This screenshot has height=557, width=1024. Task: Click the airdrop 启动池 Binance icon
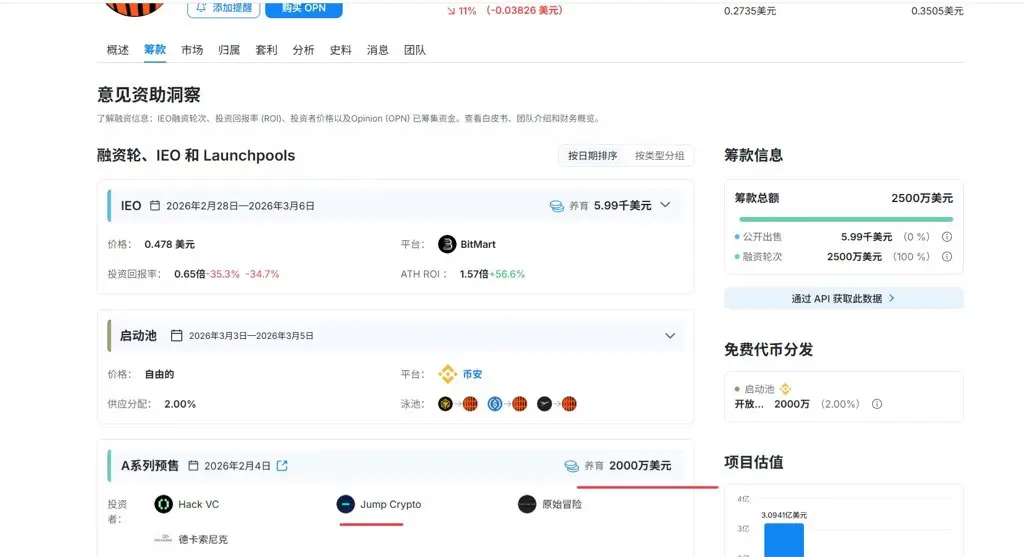(785, 389)
